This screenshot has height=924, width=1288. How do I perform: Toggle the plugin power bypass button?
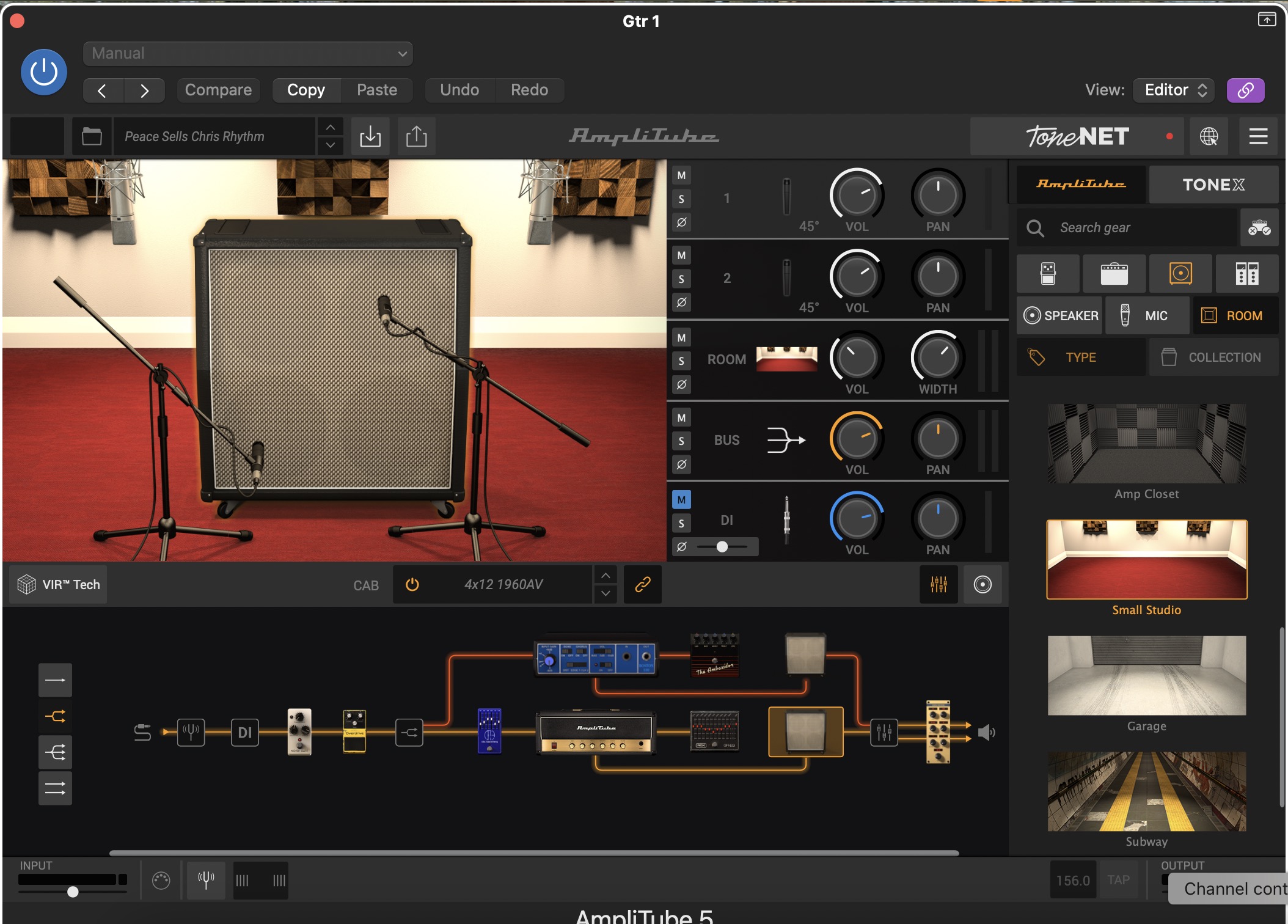(44, 72)
